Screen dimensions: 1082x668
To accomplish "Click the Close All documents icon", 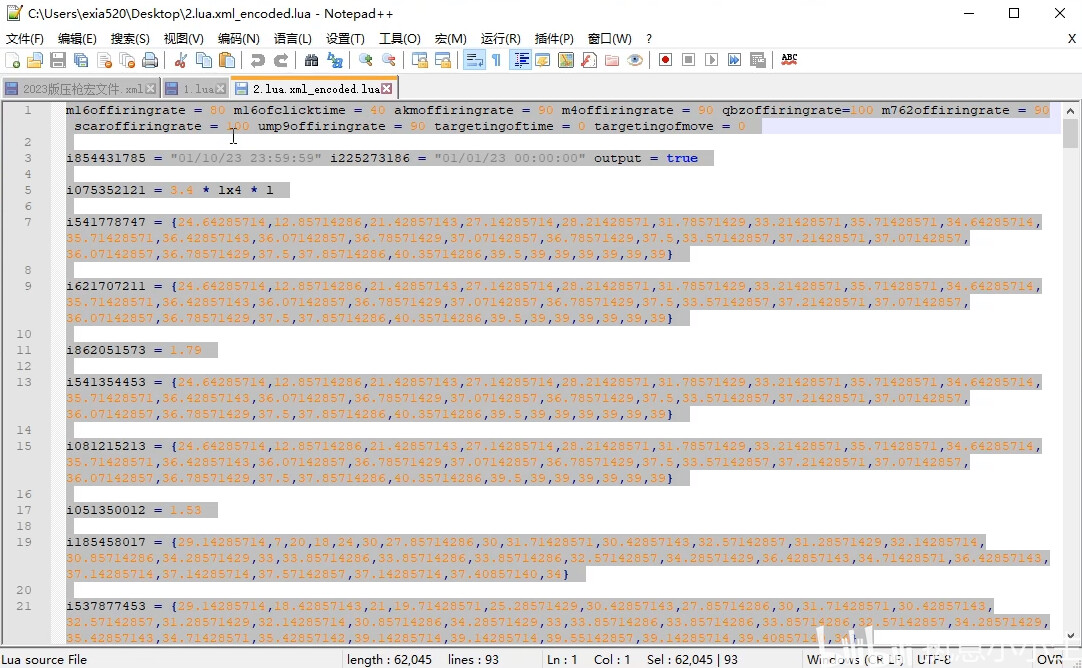I will pos(127,60).
